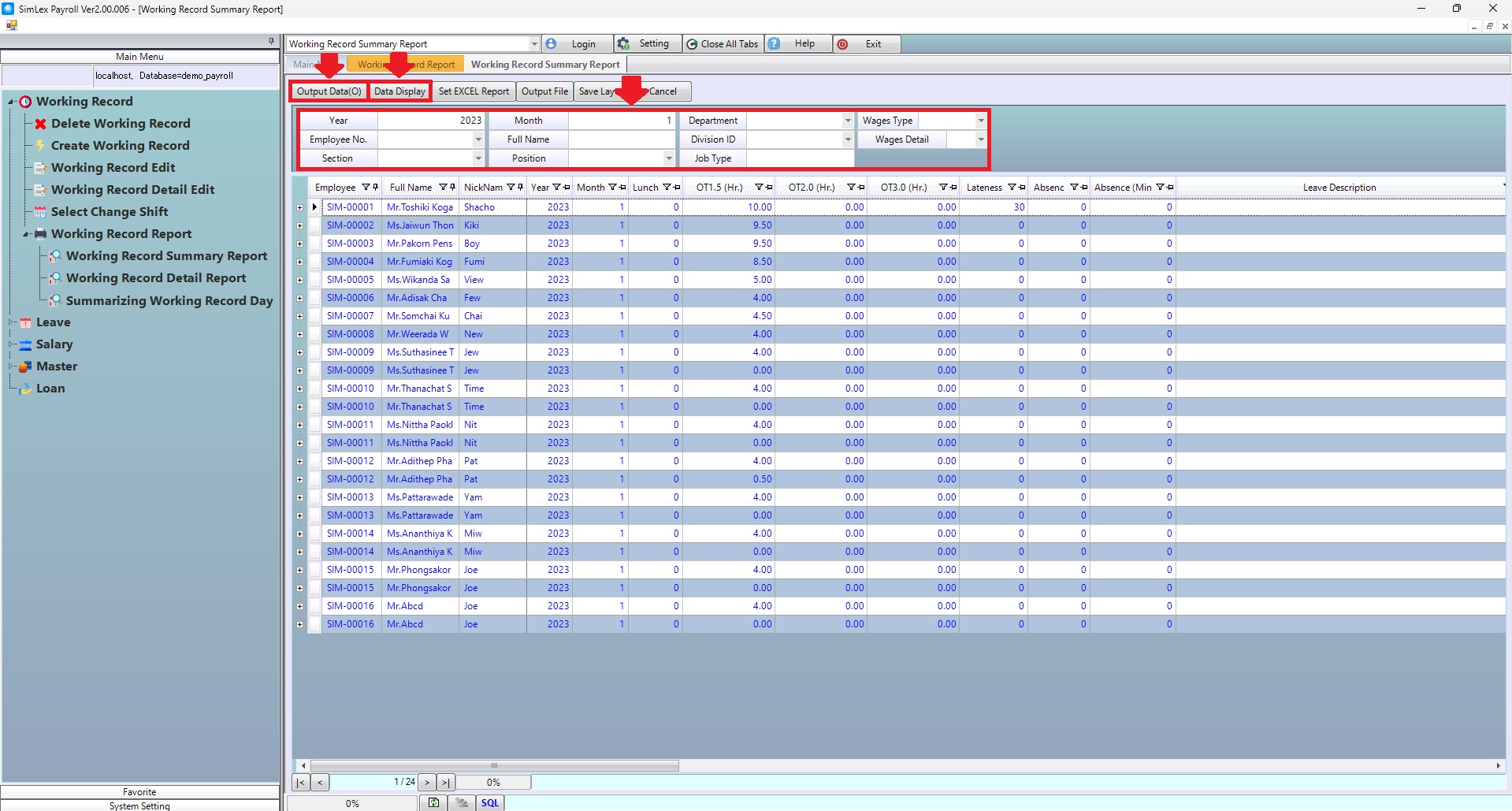Click the Working Record Report printer icon
This screenshot has width=1512, height=811.
click(40, 234)
